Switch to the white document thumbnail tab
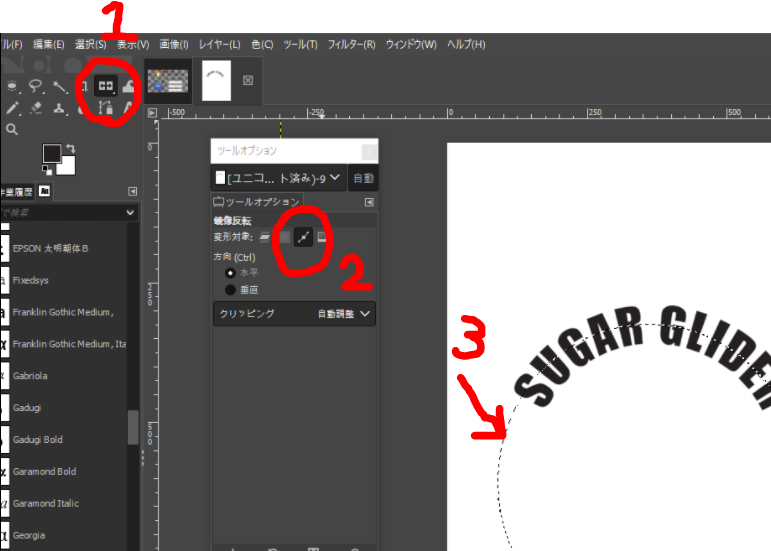Image resolution: width=771 pixels, height=551 pixels. point(217,80)
